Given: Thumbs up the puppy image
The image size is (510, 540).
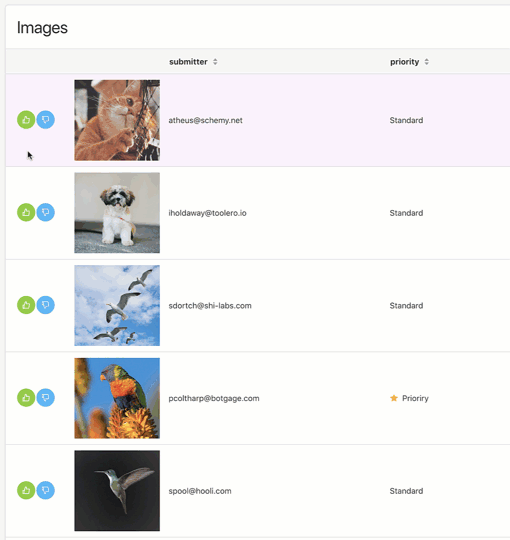Looking at the screenshot, I should tap(26, 212).
